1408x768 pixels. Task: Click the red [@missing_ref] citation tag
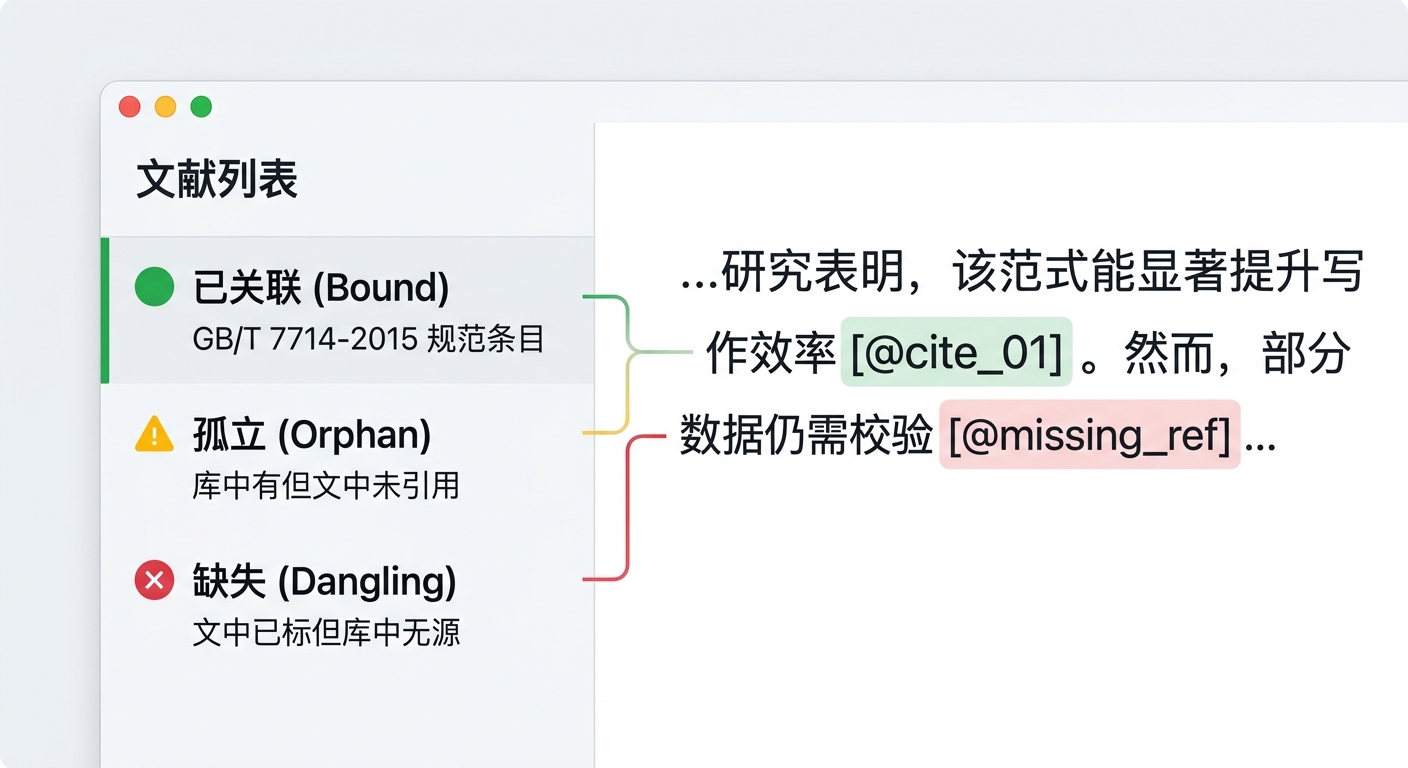coord(1089,435)
